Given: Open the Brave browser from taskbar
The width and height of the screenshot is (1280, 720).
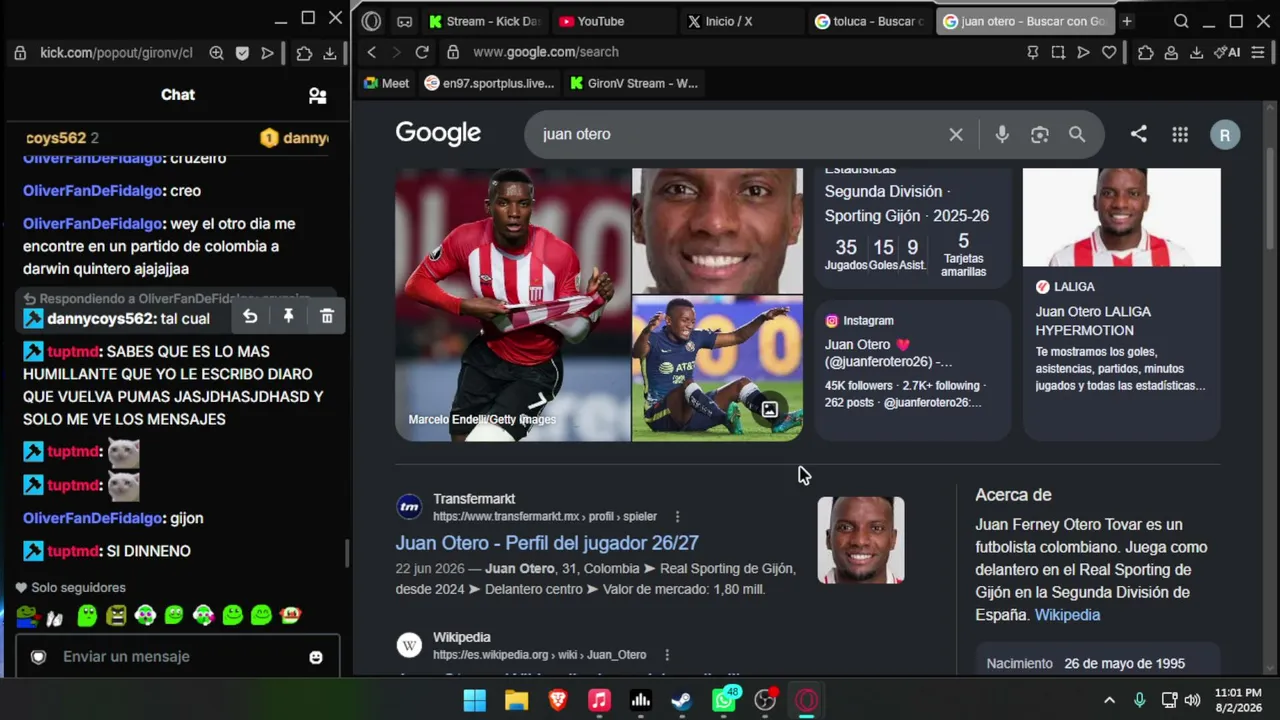Looking at the screenshot, I should coord(558,700).
